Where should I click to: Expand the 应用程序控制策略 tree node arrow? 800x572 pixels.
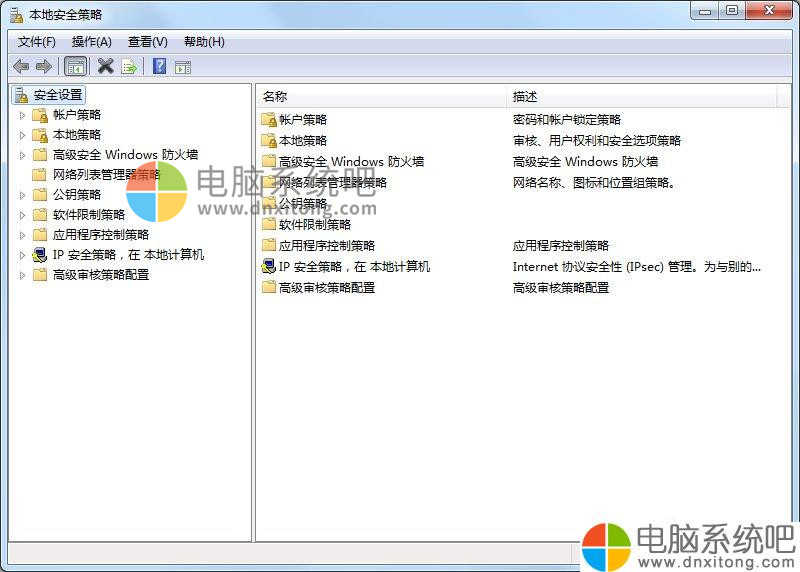(22, 235)
